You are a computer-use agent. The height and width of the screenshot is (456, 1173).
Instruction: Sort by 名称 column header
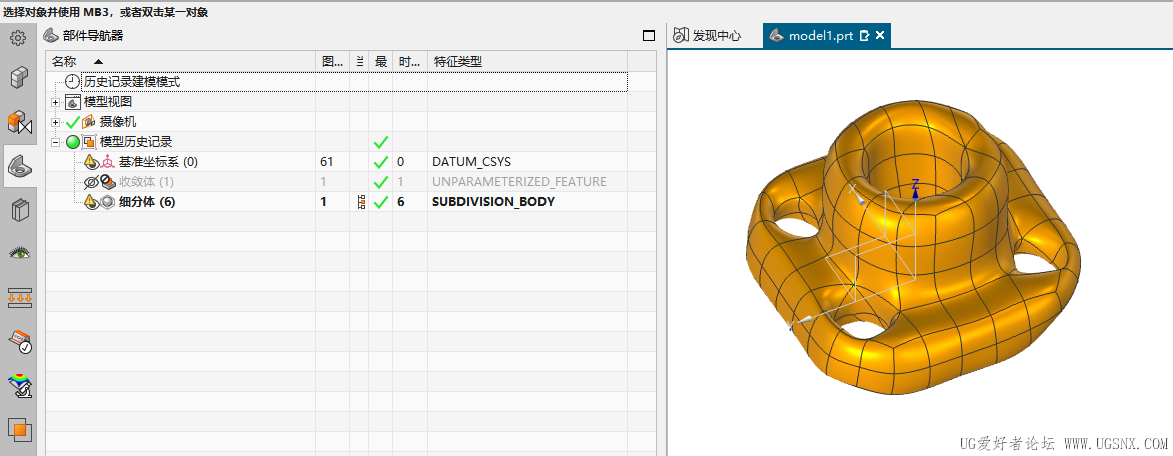pyautogui.click(x=180, y=61)
